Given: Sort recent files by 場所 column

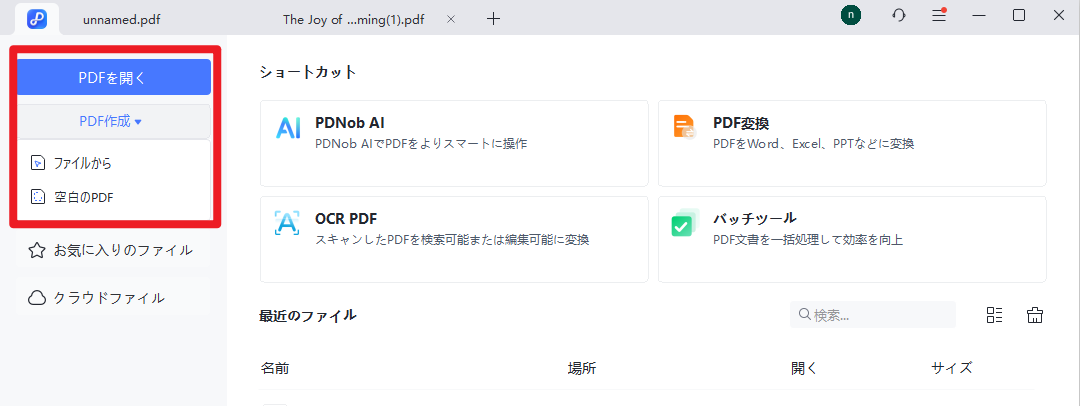Looking at the screenshot, I should pyautogui.click(x=581, y=368).
